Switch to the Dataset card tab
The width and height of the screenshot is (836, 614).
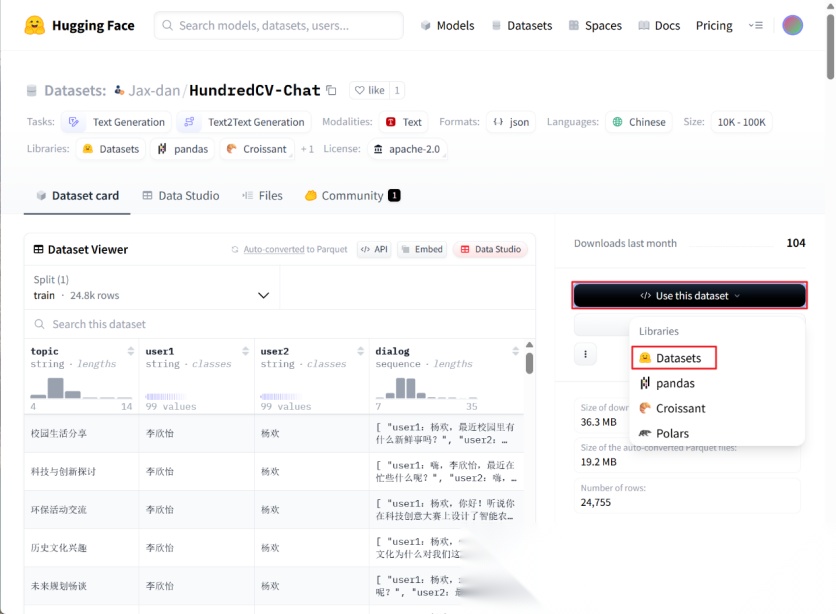[77, 196]
